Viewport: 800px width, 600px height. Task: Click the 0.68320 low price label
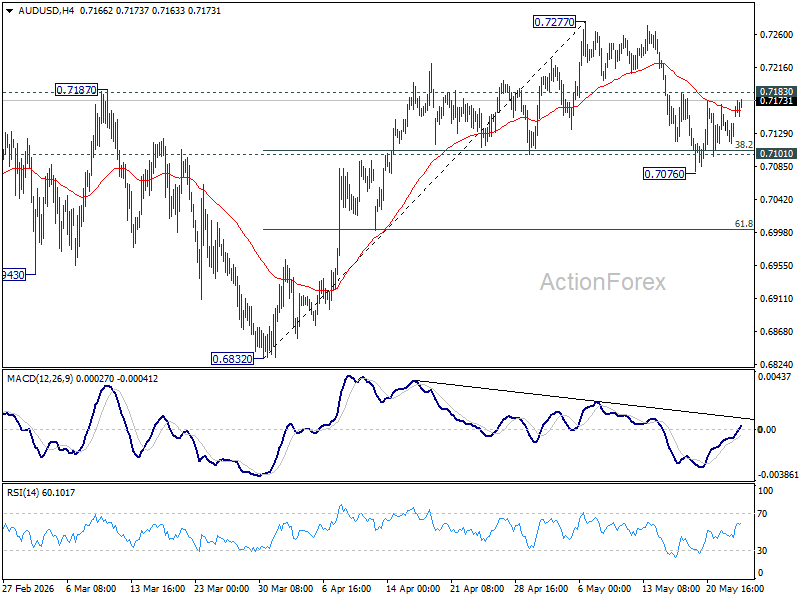(232, 359)
